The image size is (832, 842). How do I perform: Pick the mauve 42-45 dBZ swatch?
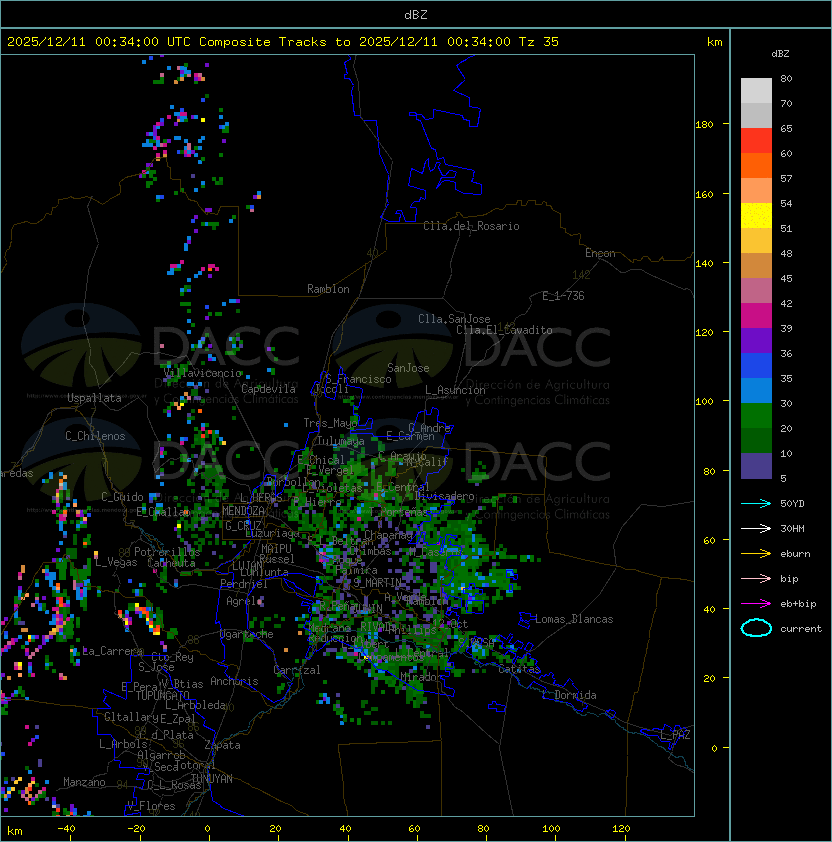pos(756,291)
